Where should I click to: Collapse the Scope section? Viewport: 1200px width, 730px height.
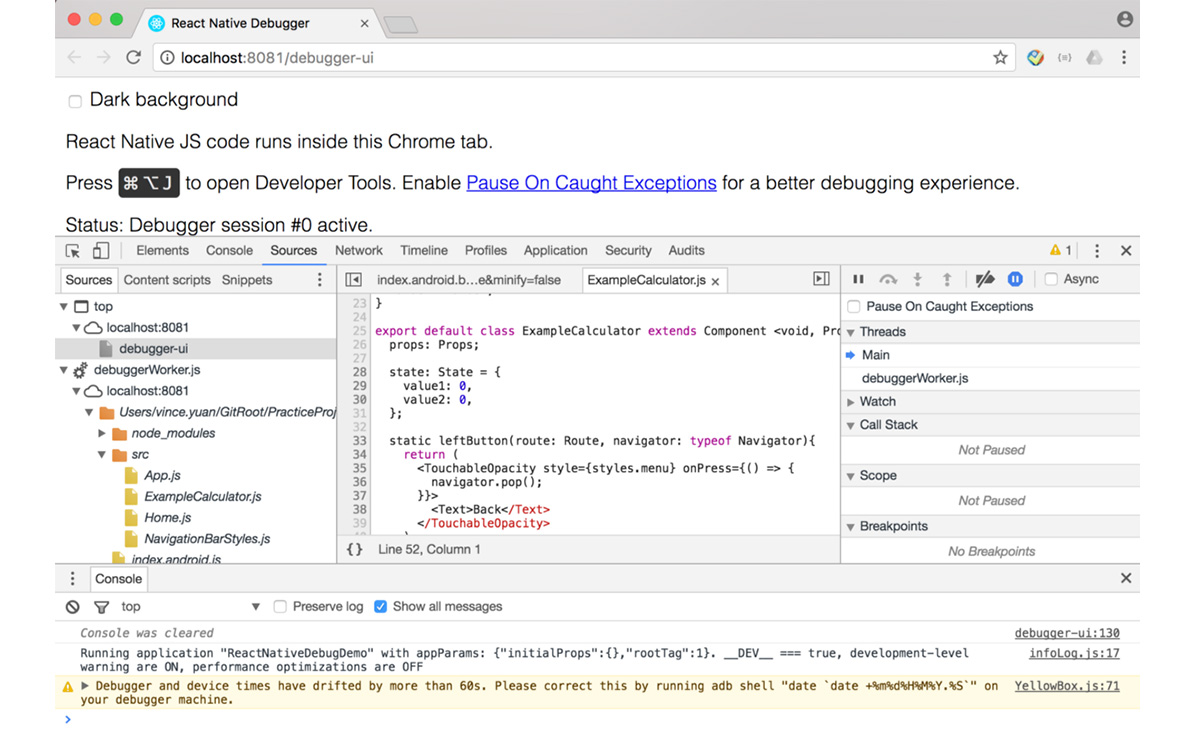(851, 476)
